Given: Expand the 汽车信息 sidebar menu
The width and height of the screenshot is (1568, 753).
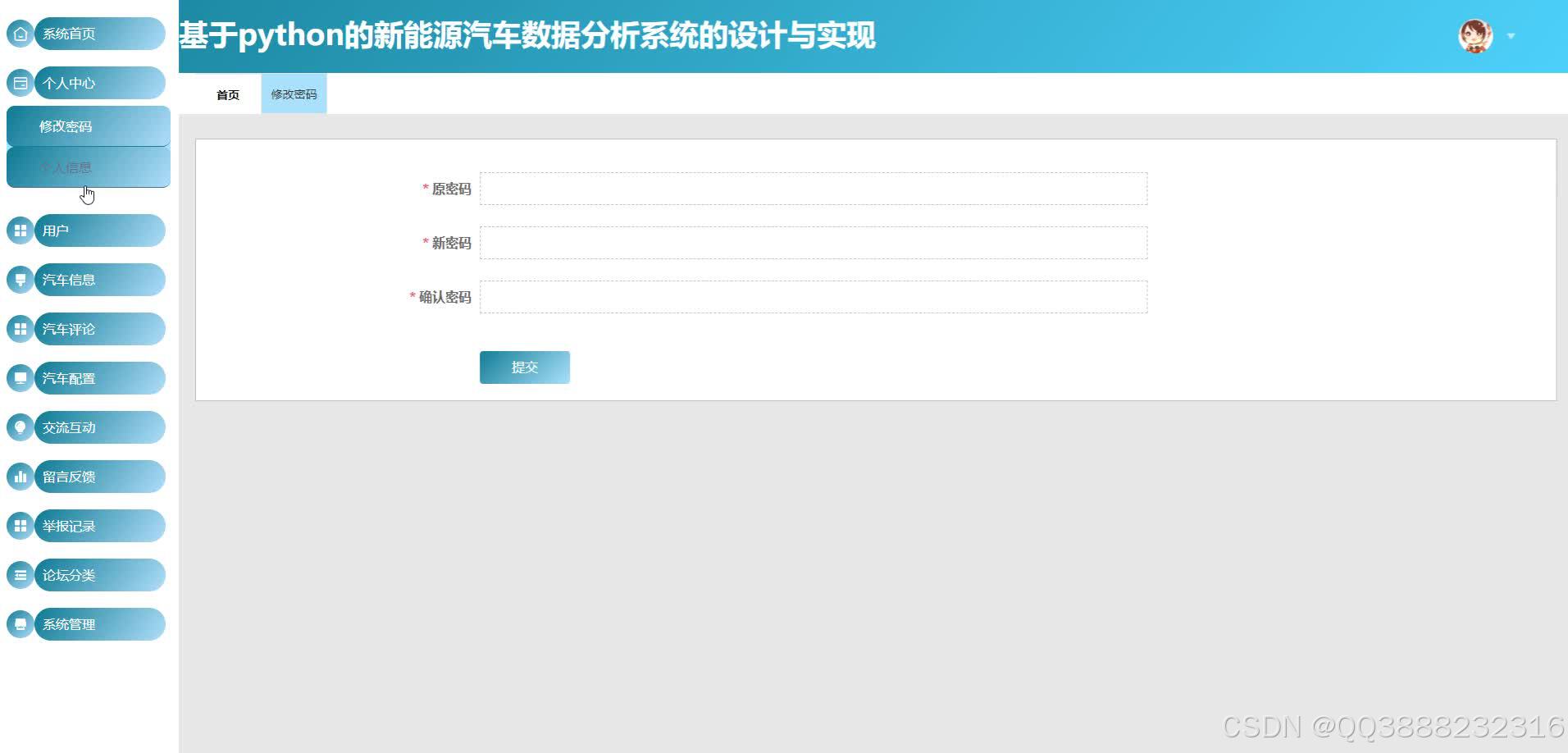Looking at the screenshot, I should (x=100, y=280).
